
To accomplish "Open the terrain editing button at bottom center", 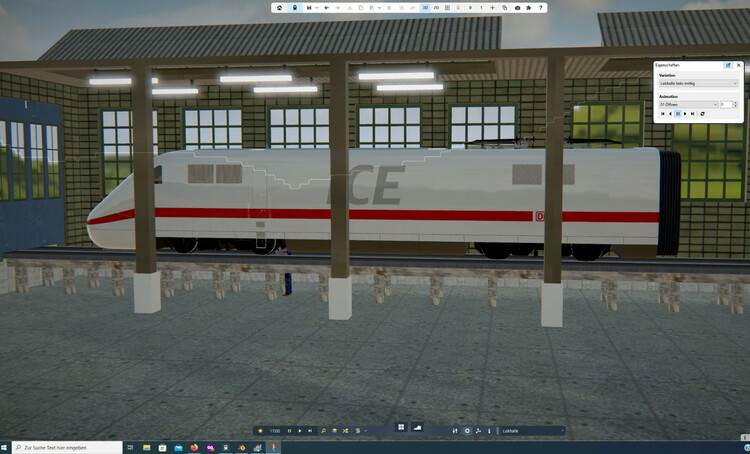I will point(418,427).
